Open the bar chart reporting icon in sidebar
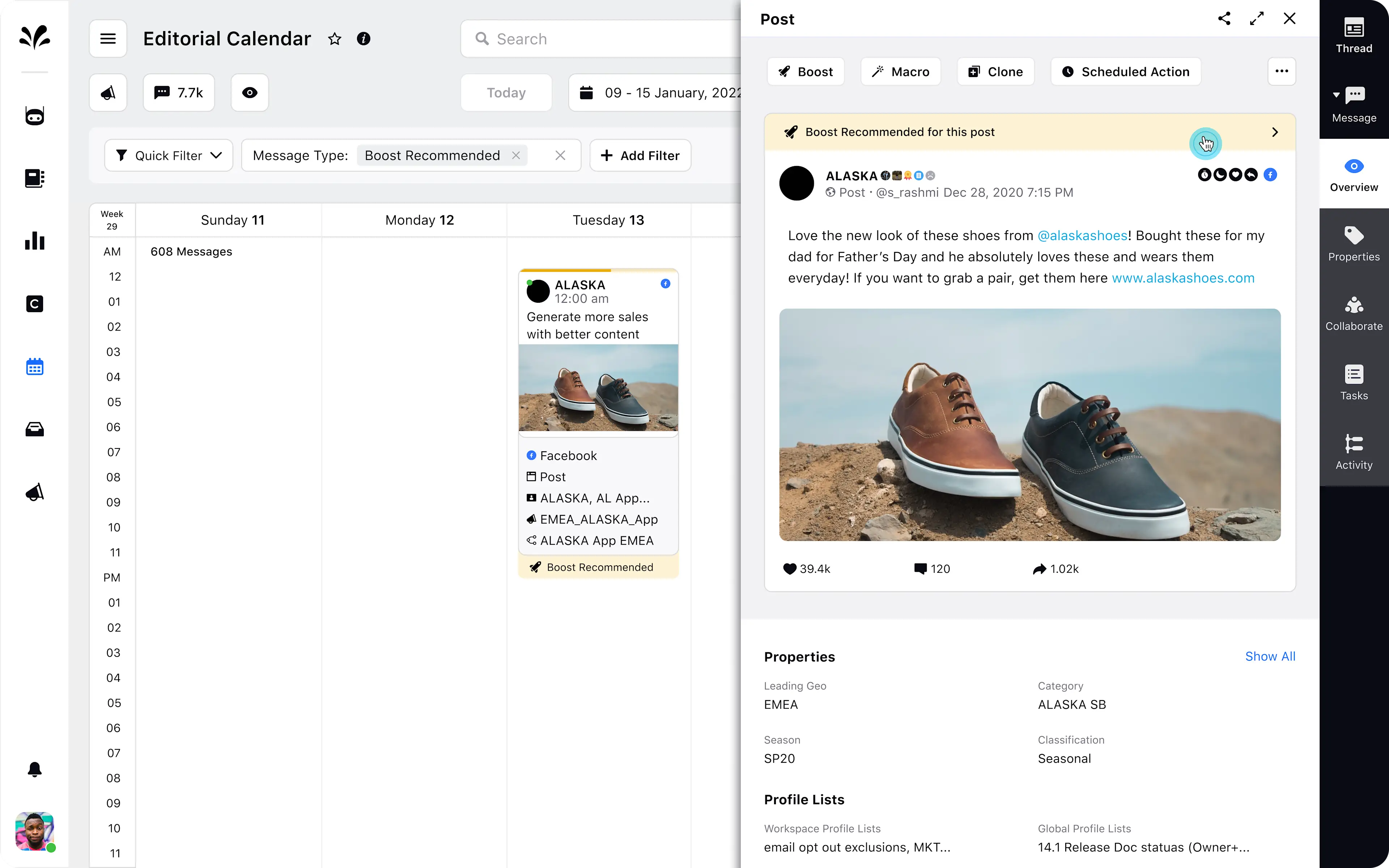The image size is (1389, 868). (x=34, y=241)
